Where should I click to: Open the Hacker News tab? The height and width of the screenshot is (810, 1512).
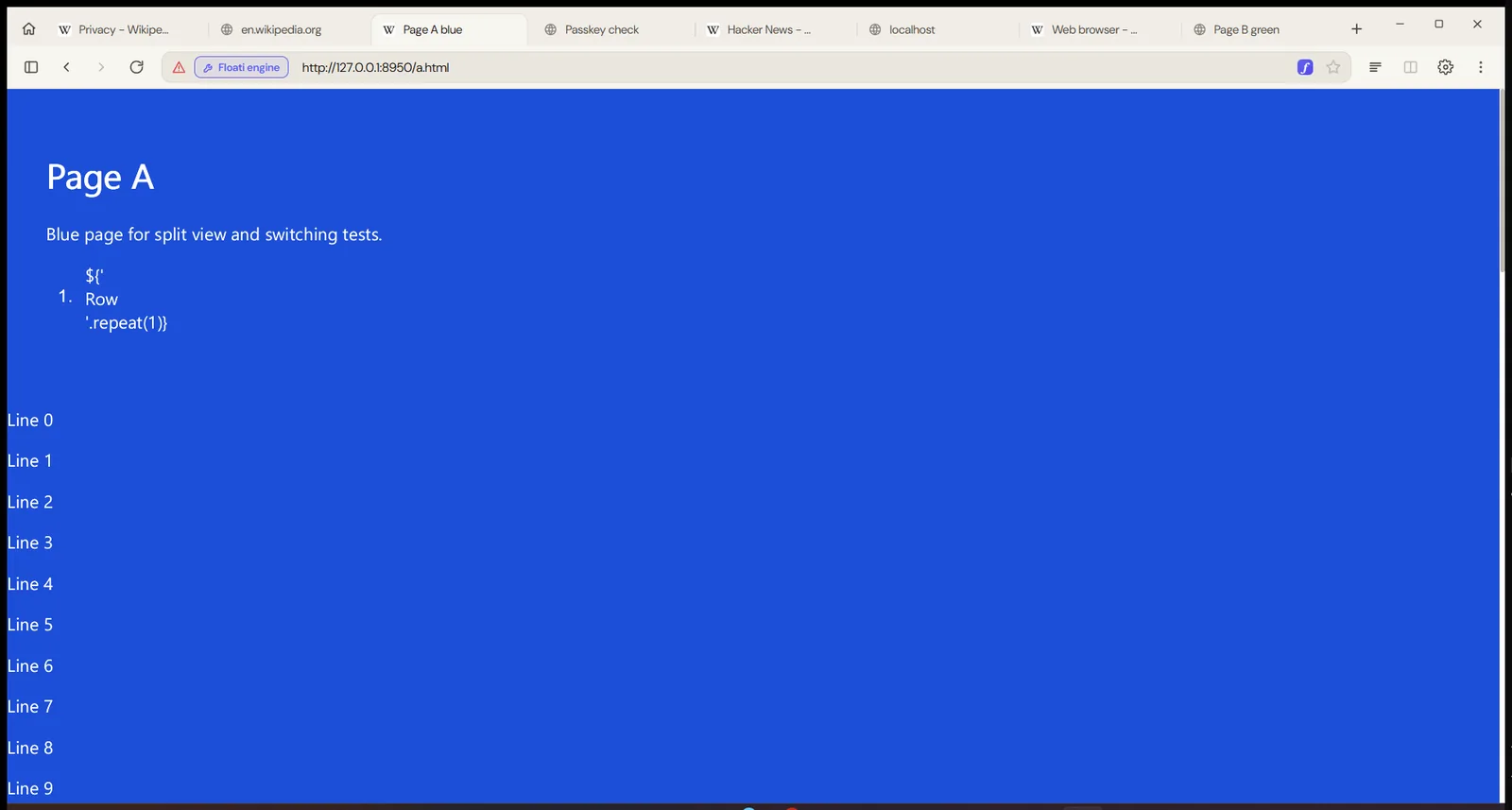(x=774, y=29)
